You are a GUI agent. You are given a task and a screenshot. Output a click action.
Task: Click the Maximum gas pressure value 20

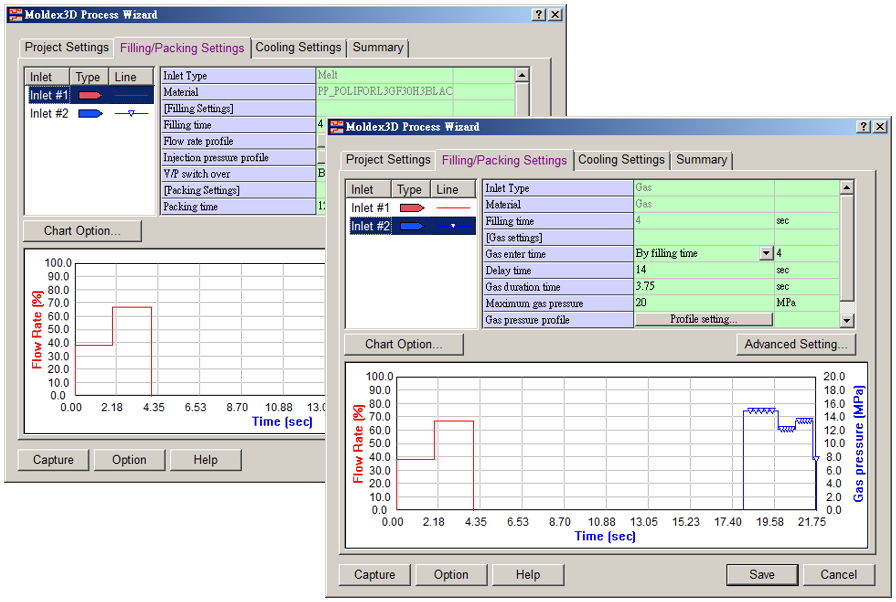point(704,303)
